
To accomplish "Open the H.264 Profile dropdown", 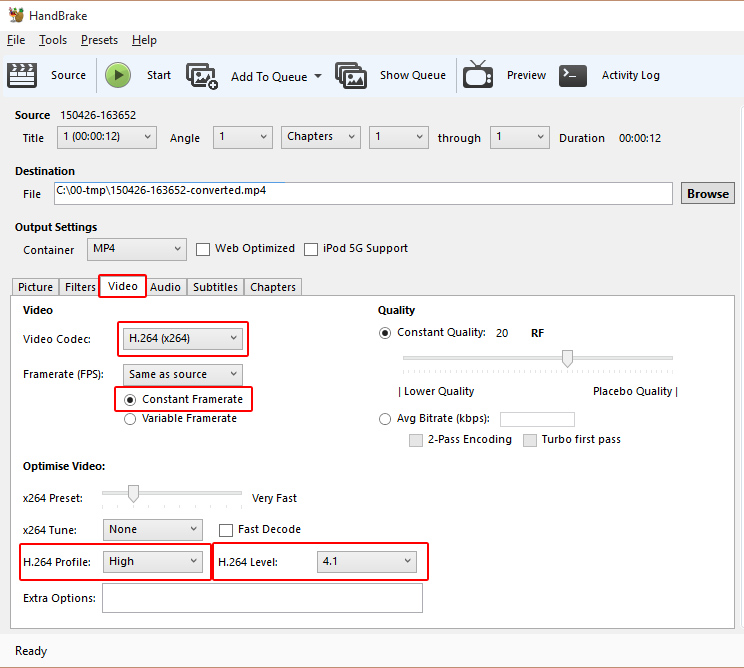I will point(153,562).
